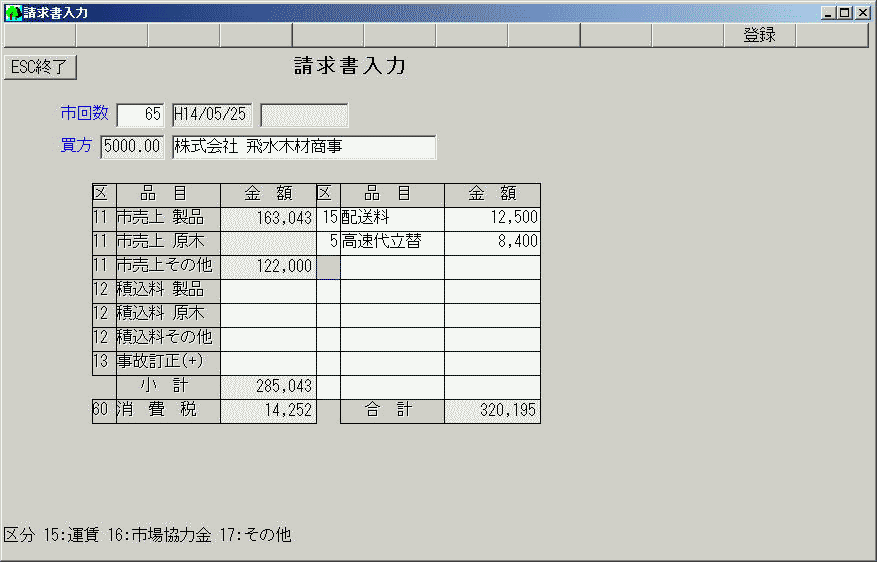Click the 区 code 5 beside 高速代立替
Screen dimensions: 877x562
328,243
